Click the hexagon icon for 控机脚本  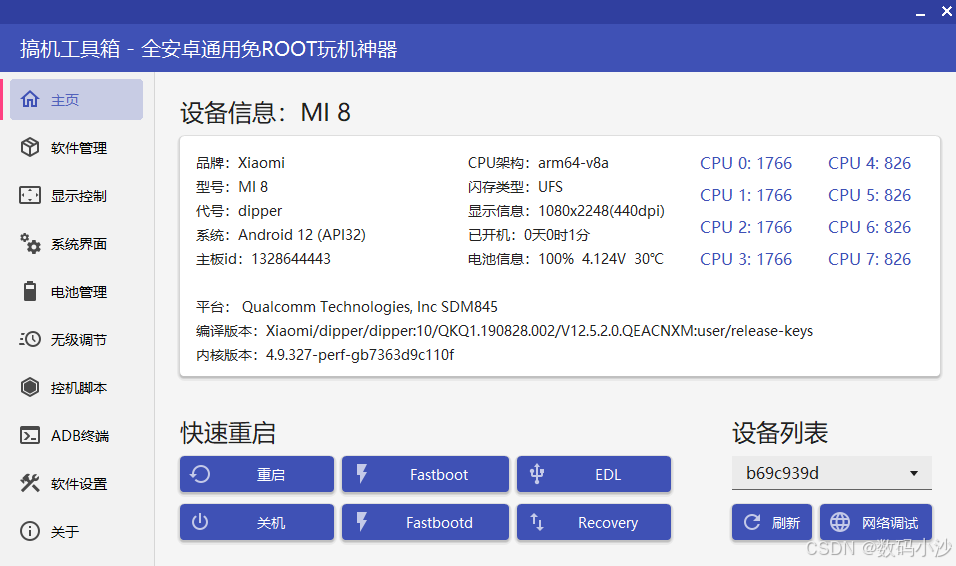point(30,387)
